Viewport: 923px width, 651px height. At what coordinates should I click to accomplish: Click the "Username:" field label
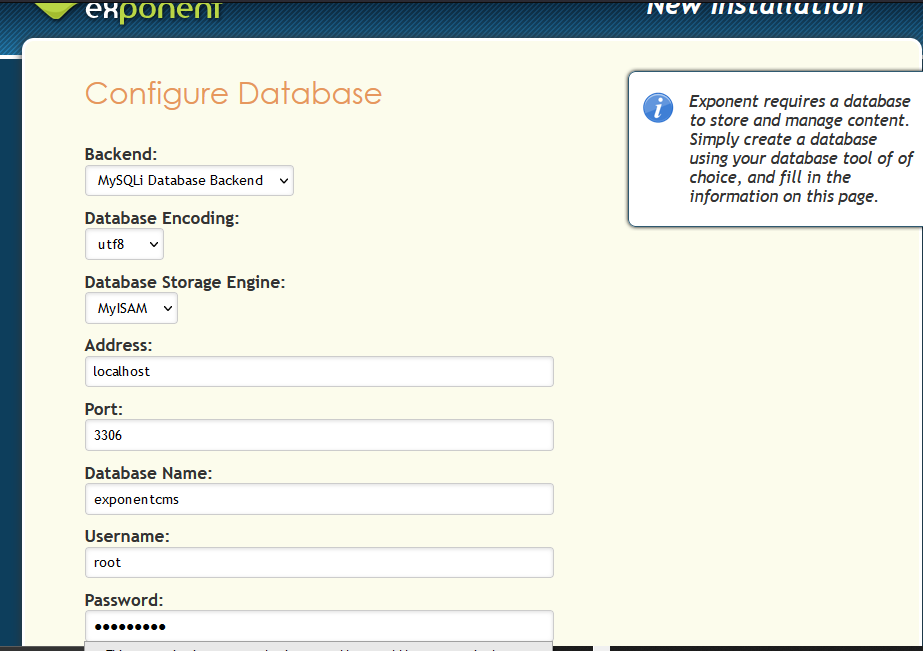coord(127,536)
